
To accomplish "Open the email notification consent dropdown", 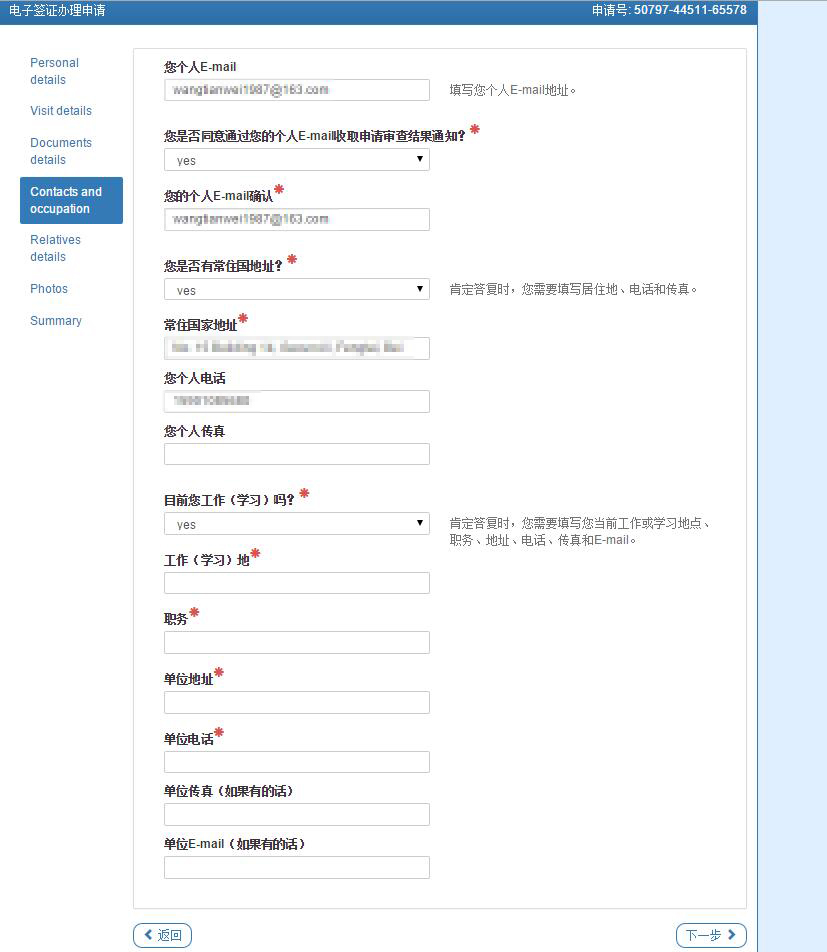I will [296, 161].
